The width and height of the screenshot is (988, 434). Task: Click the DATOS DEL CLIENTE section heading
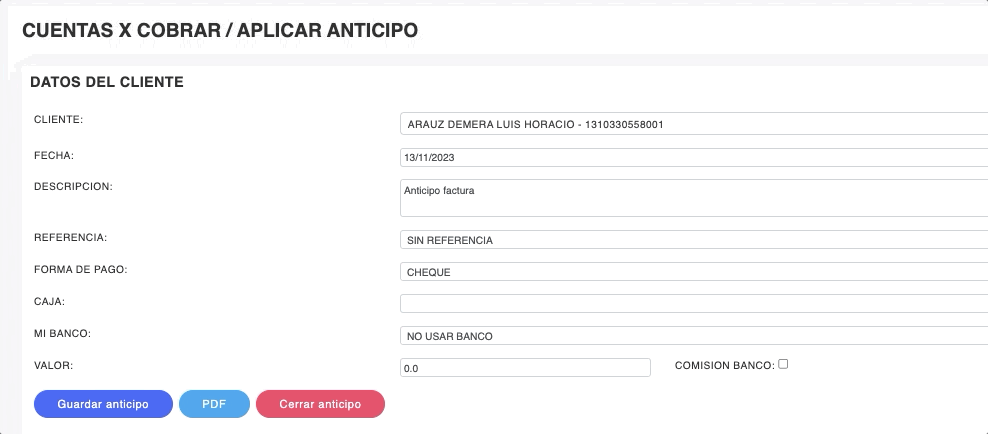point(107,82)
